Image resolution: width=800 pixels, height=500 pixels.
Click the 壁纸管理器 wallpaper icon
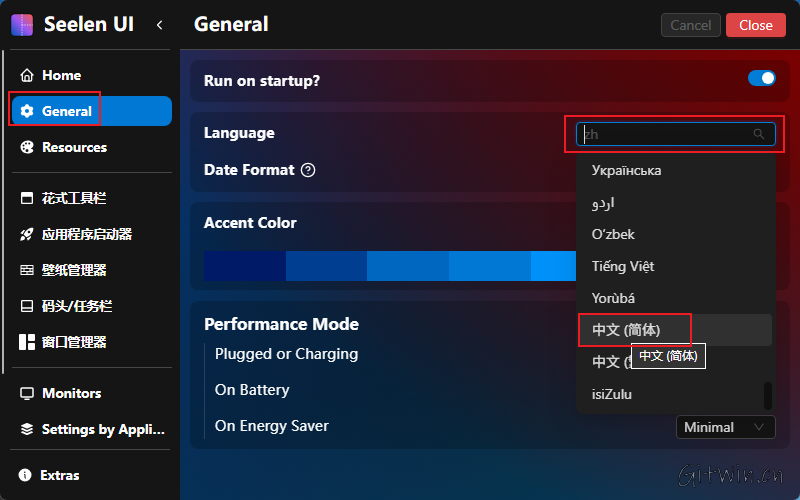pos(27,270)
